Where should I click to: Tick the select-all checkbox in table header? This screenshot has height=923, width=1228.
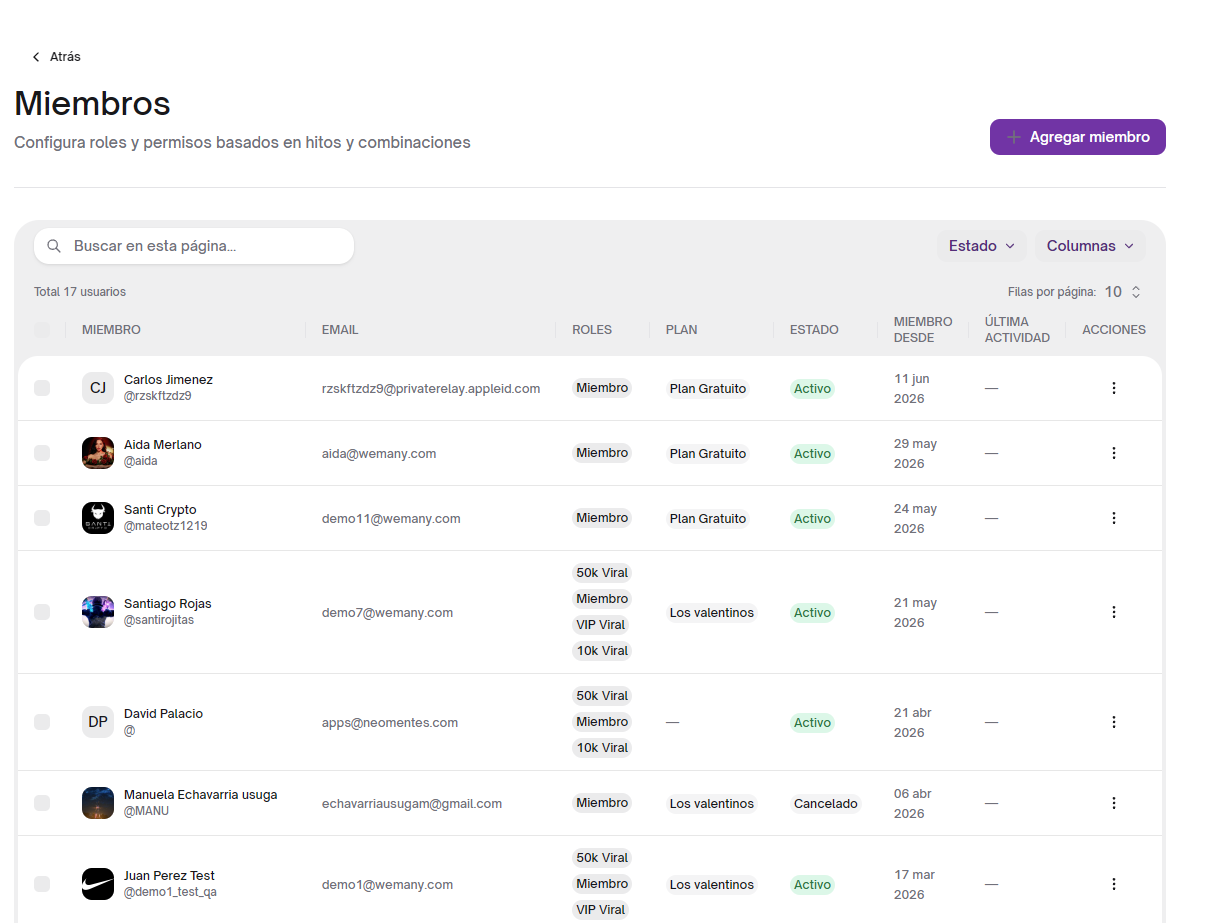coord(42,330)
